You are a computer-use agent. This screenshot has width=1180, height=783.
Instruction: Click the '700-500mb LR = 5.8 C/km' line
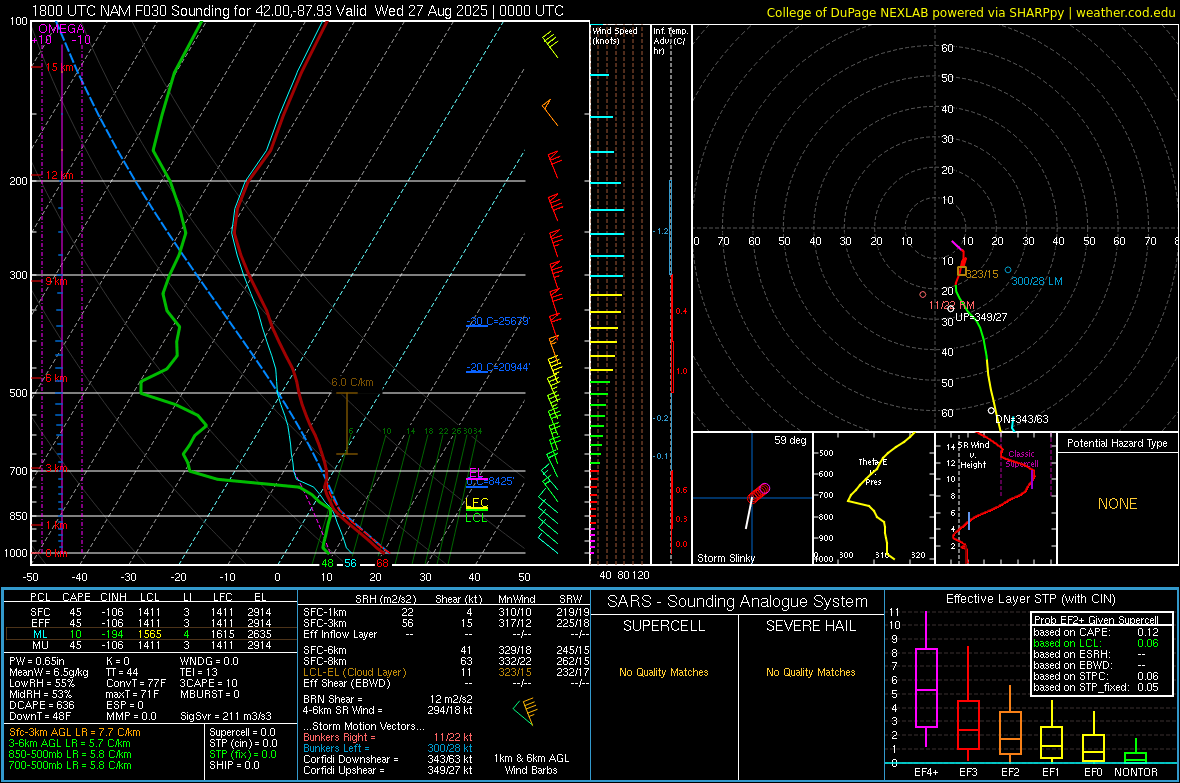(70, 765)
